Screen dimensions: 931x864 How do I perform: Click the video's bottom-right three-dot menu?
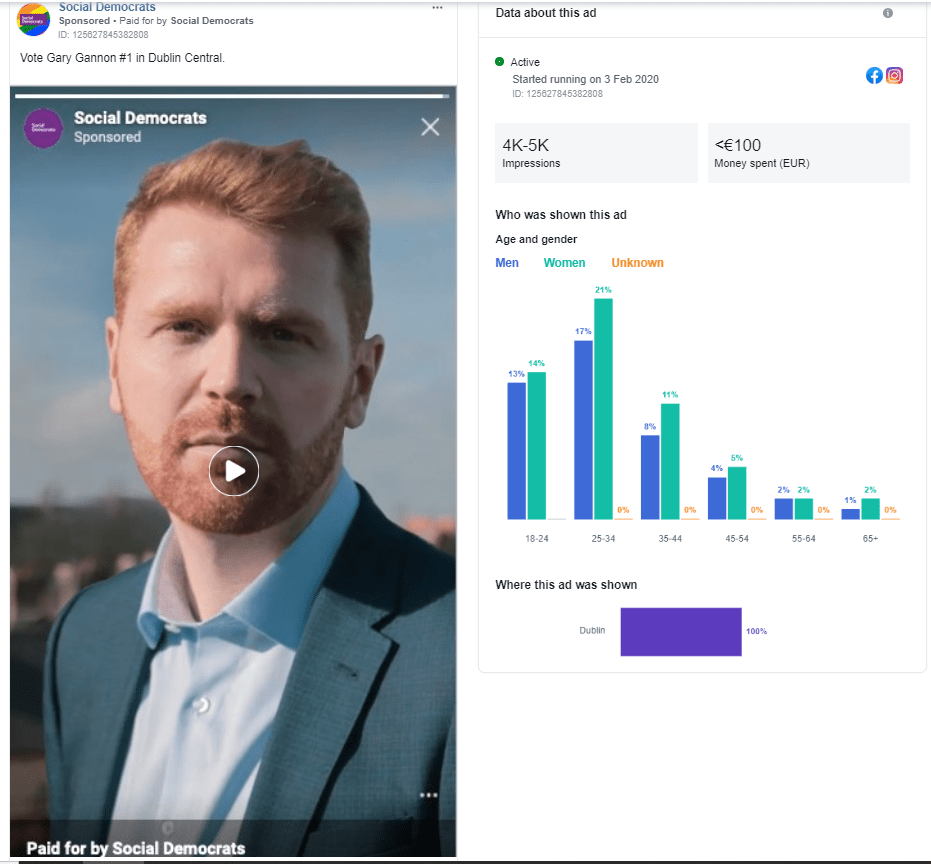(429, 795)
